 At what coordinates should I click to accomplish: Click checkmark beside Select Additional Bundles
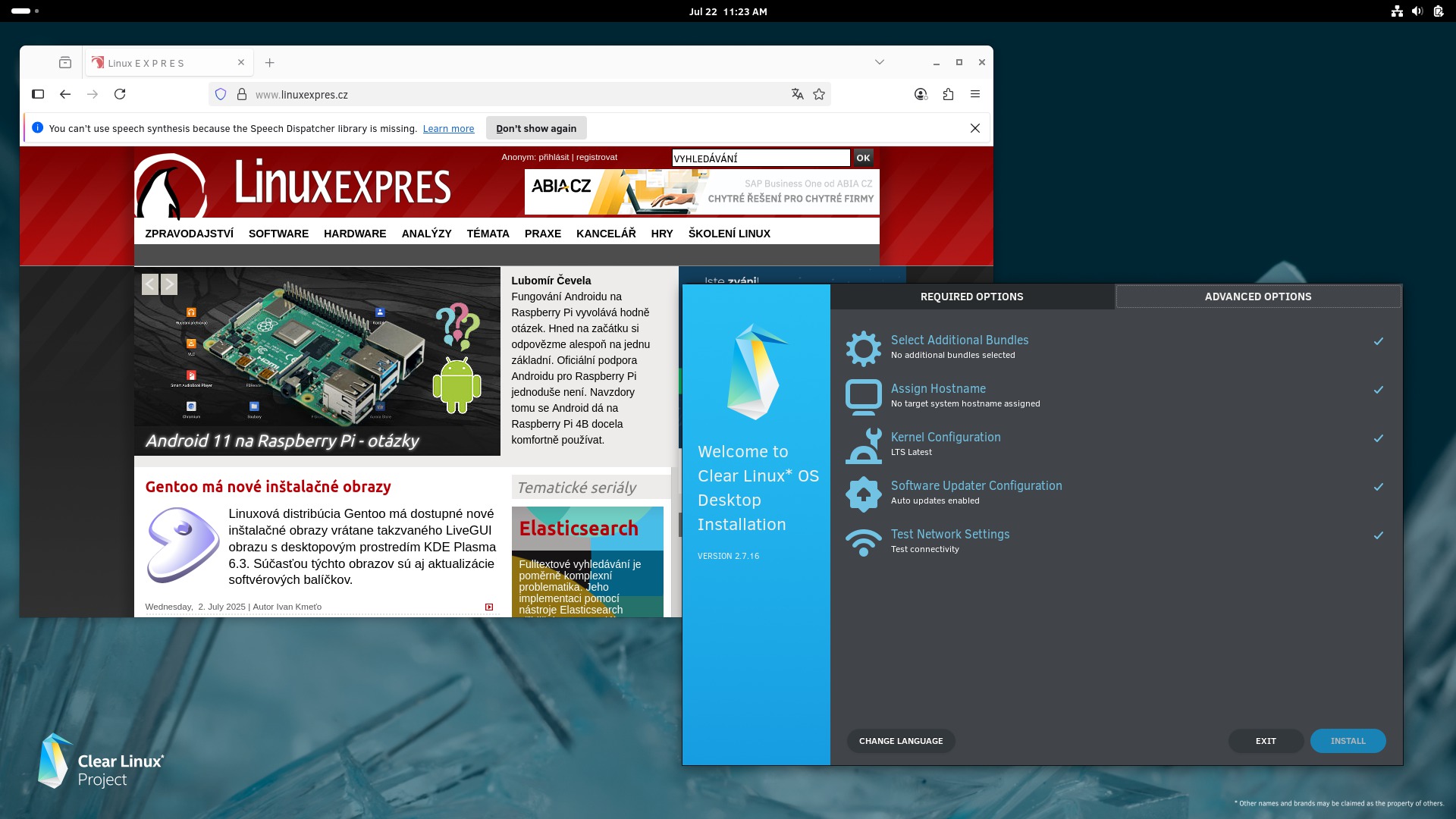pyautogui.click(x=1378, y=341)
